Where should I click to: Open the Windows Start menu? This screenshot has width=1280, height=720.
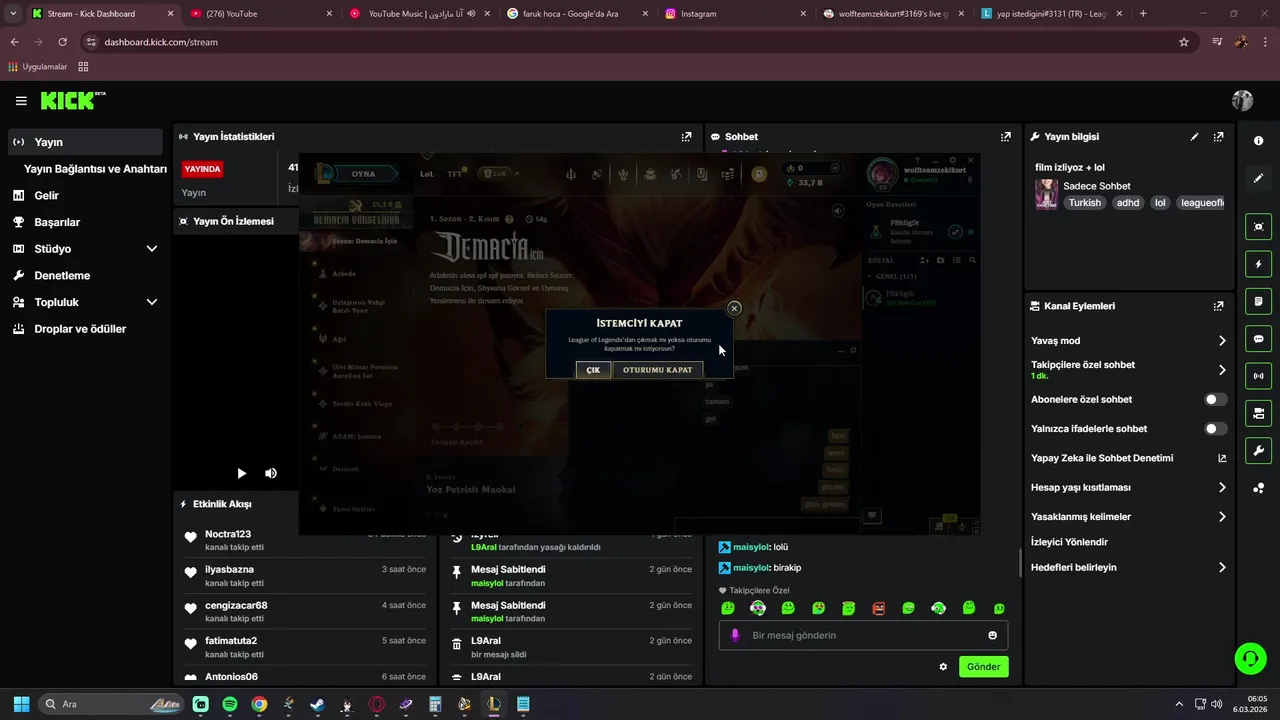(21, 704)
